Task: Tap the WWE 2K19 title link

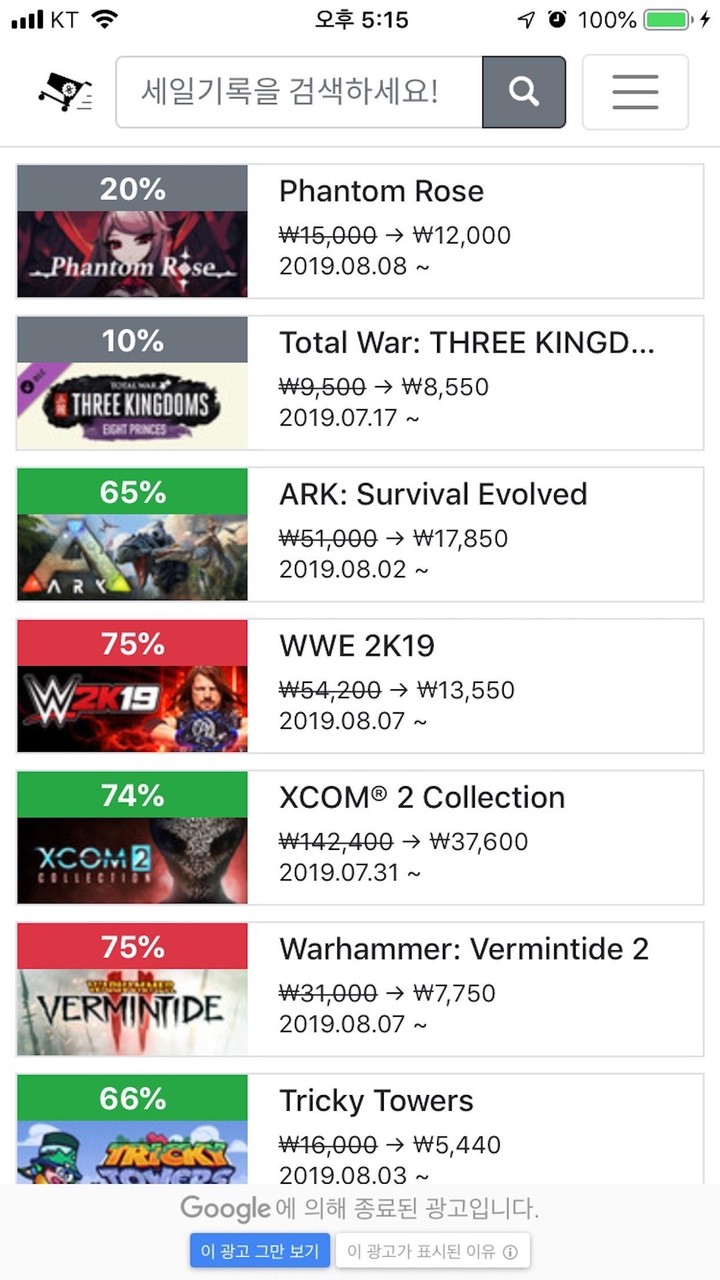Action: coord(357,646)
